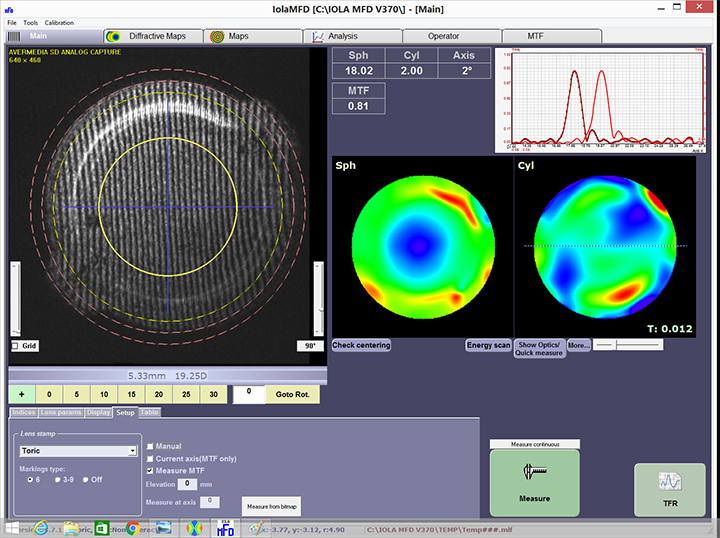Click the rotation angle input field
Image resolution: width=720 pixels, height=538 pixels.
pos(249,394)
